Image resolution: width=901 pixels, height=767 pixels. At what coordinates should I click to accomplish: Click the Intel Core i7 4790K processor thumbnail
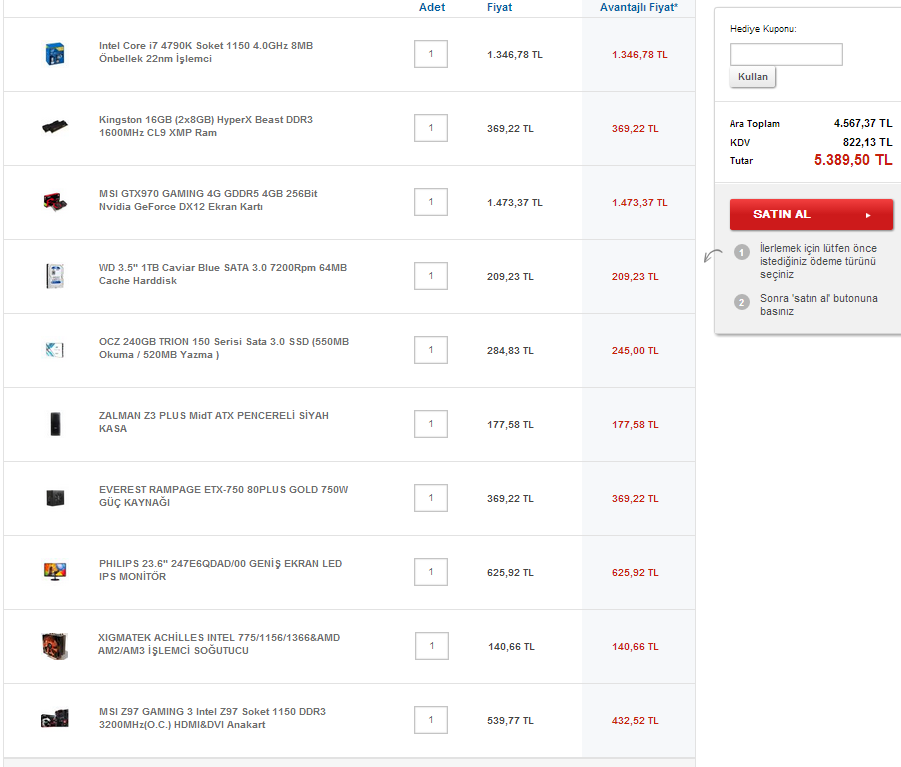[55, 54]
